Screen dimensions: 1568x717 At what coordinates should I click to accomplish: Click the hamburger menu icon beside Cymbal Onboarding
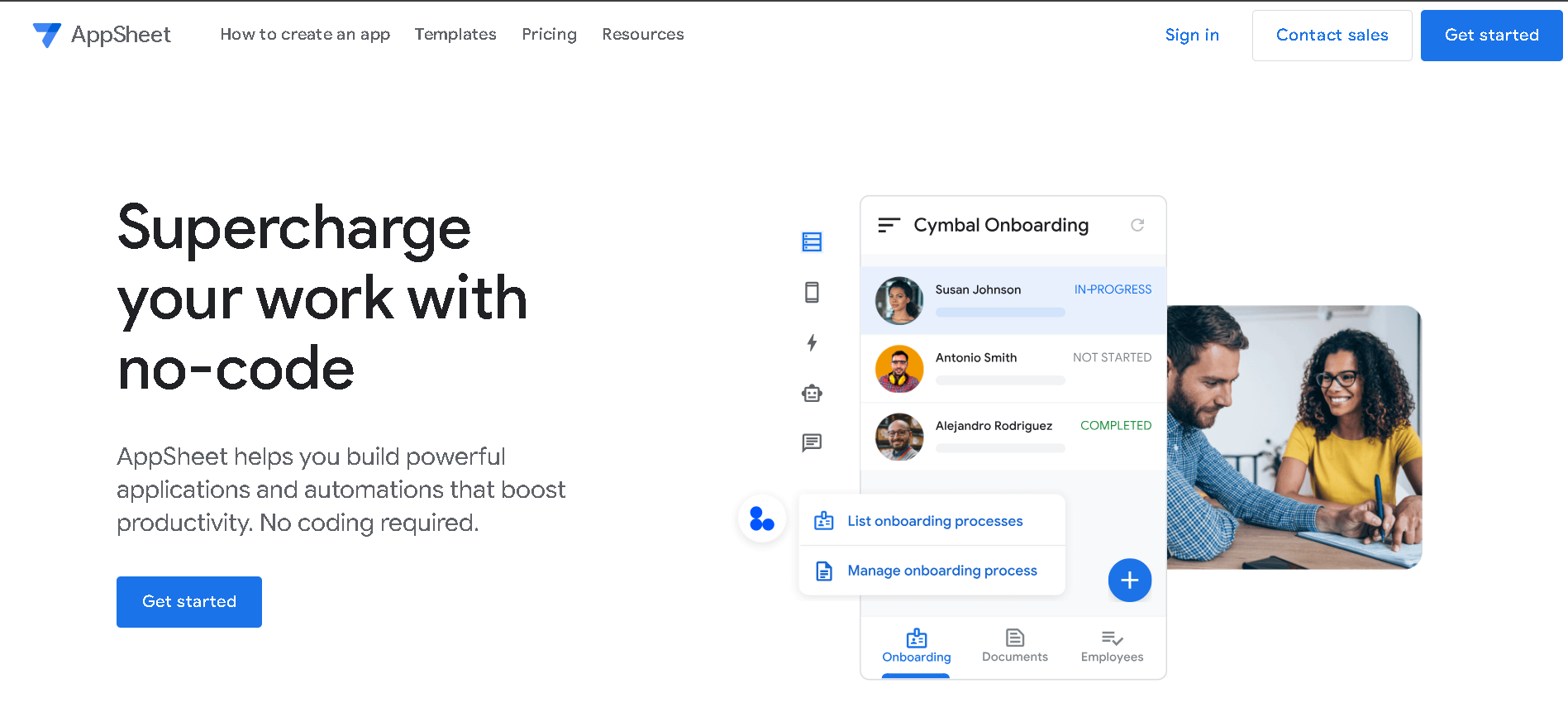[x=889, y=225]
